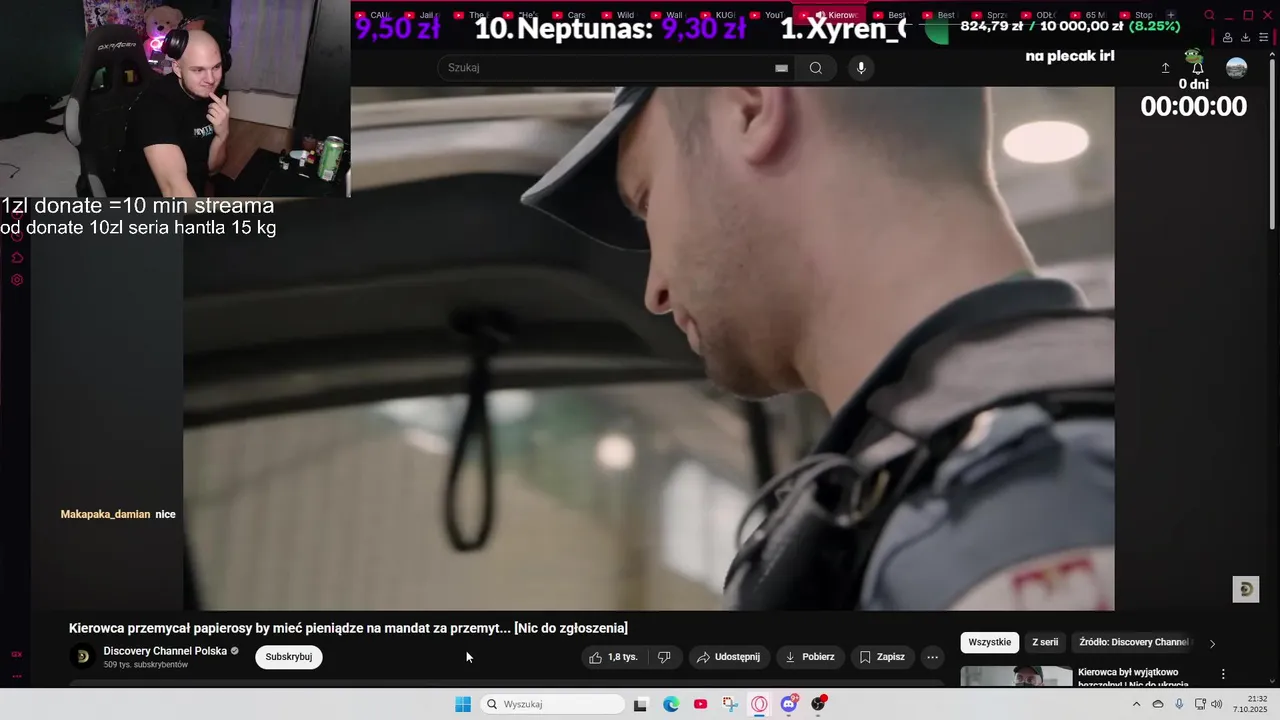The width and height of the screenshot is (1280, 720).
Task: Click the Opera sidebar icon above the settings gear
Action: 17,257
